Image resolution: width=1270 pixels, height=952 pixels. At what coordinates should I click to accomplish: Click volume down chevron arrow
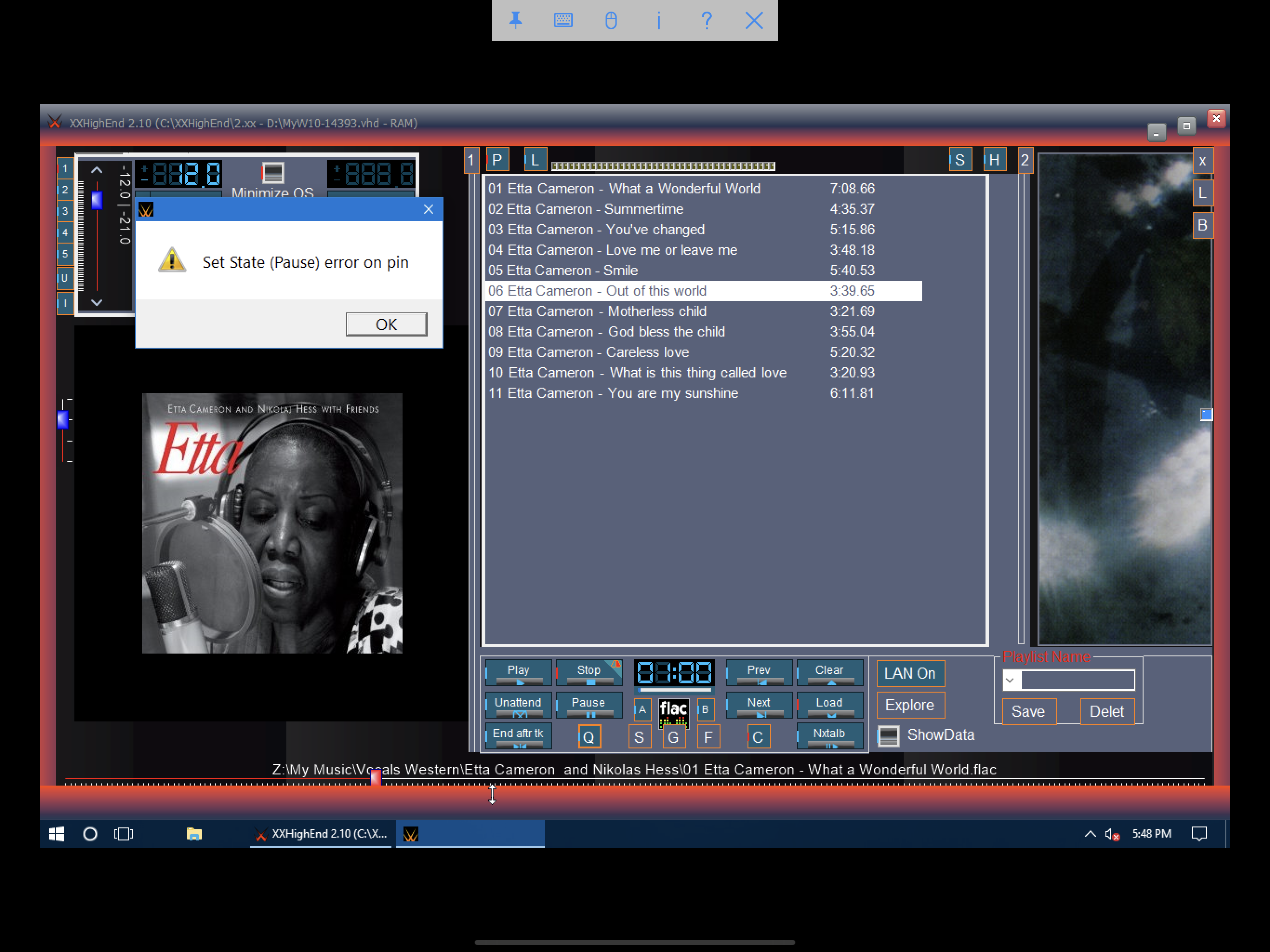[x=96, y=302]
